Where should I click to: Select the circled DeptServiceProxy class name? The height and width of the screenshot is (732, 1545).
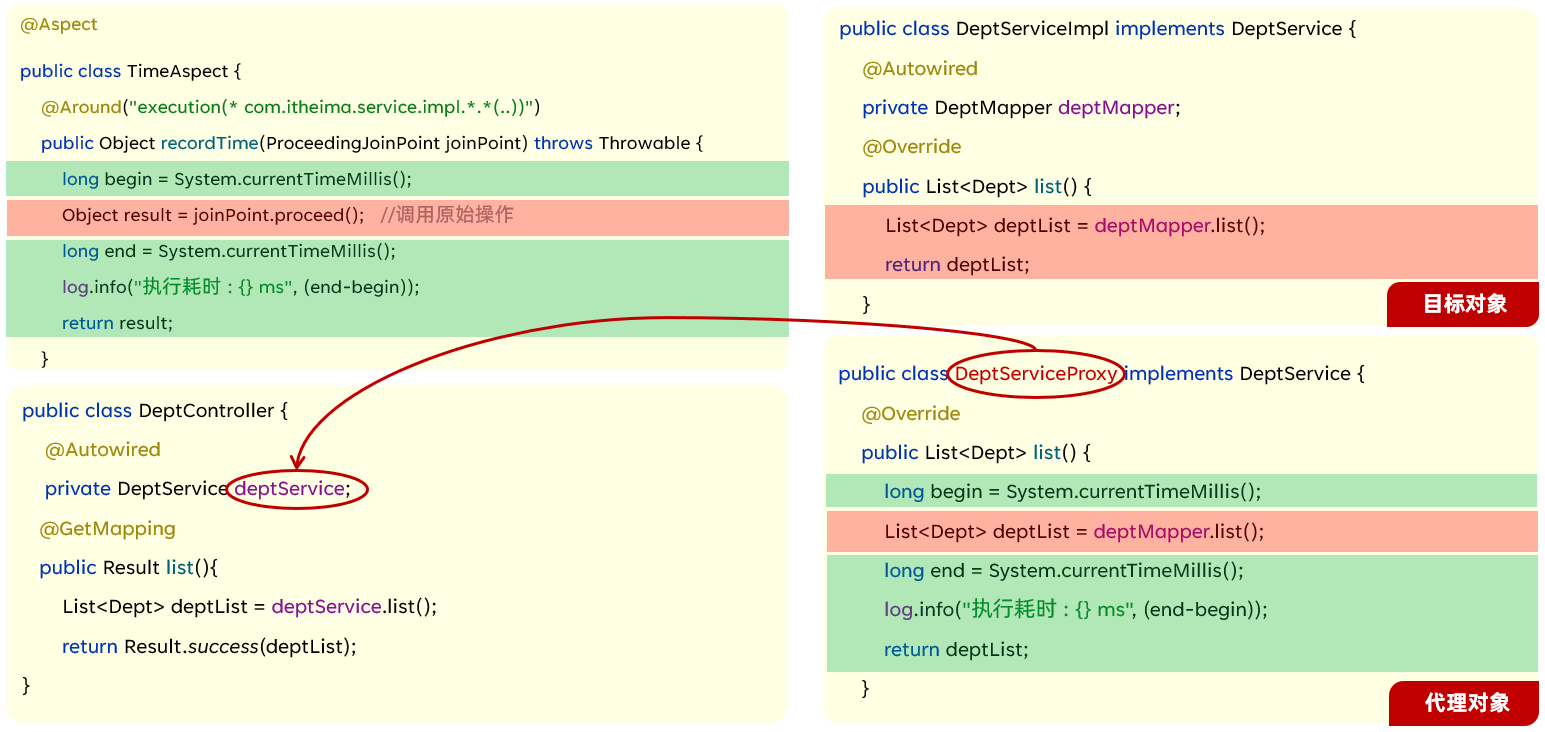(x=1034, y=373)
